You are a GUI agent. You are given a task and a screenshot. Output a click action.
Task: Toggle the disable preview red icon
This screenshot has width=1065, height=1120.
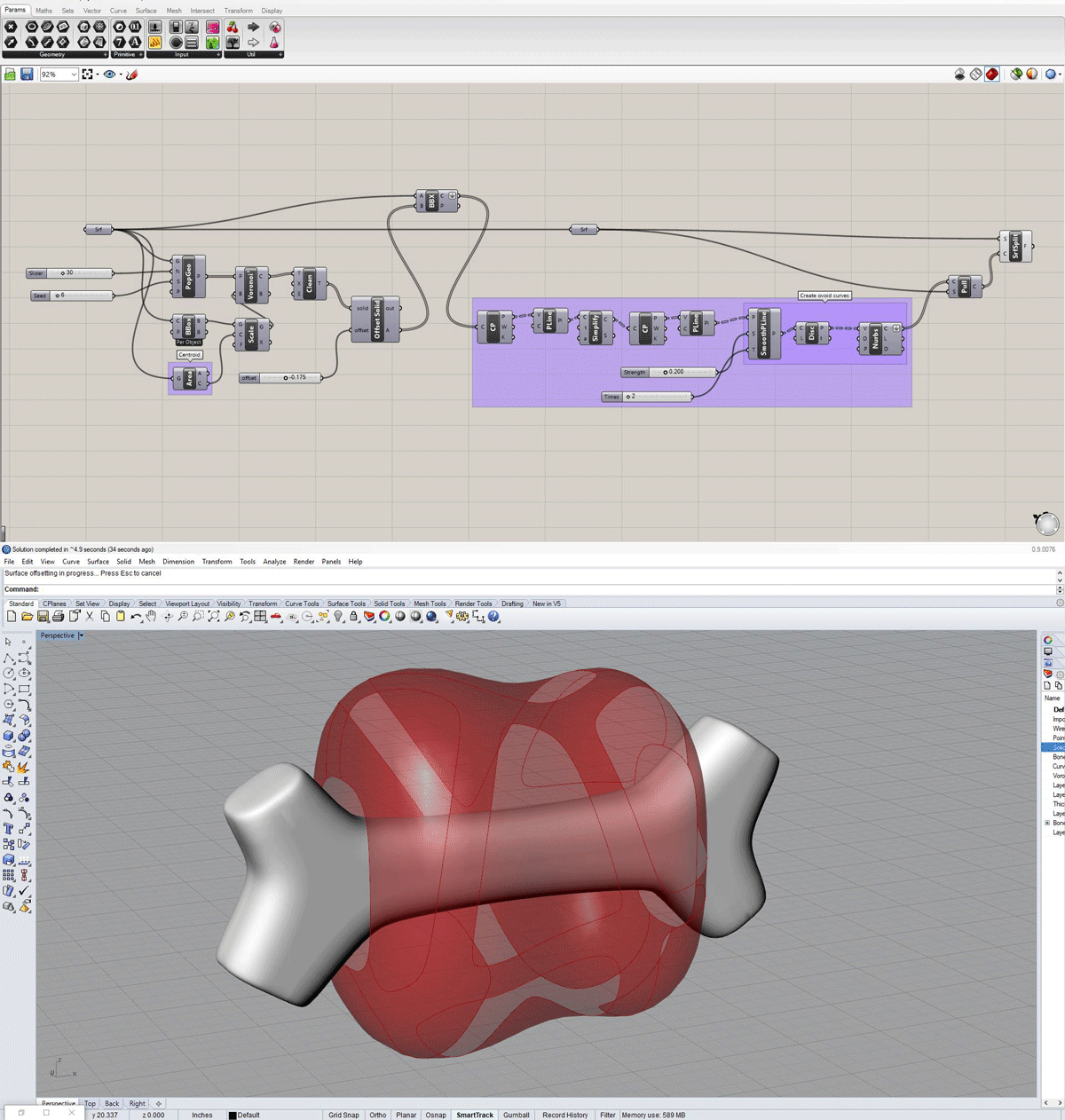click(x=991, y=75)
